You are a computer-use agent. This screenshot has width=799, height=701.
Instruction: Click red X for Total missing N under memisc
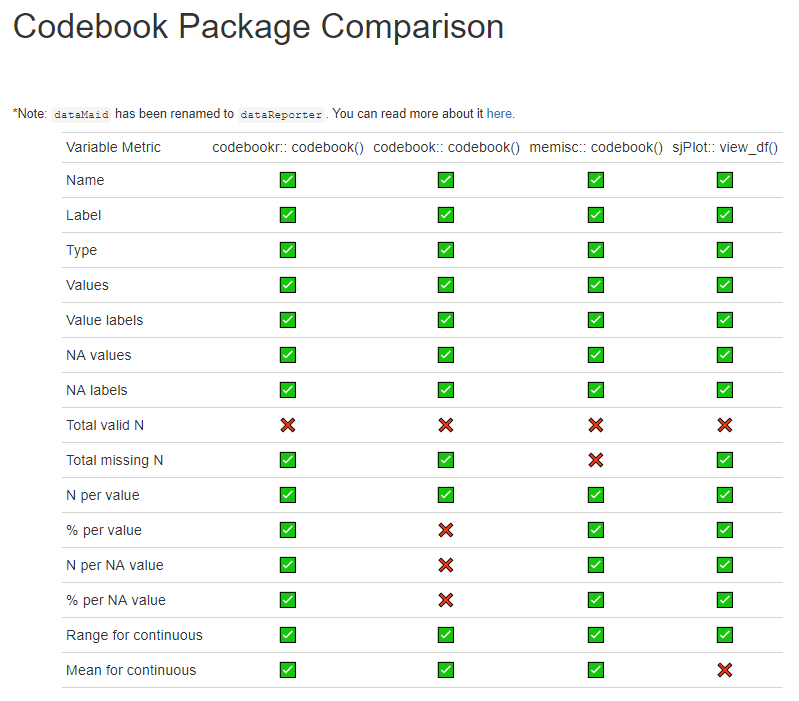[x=596, y=460]
